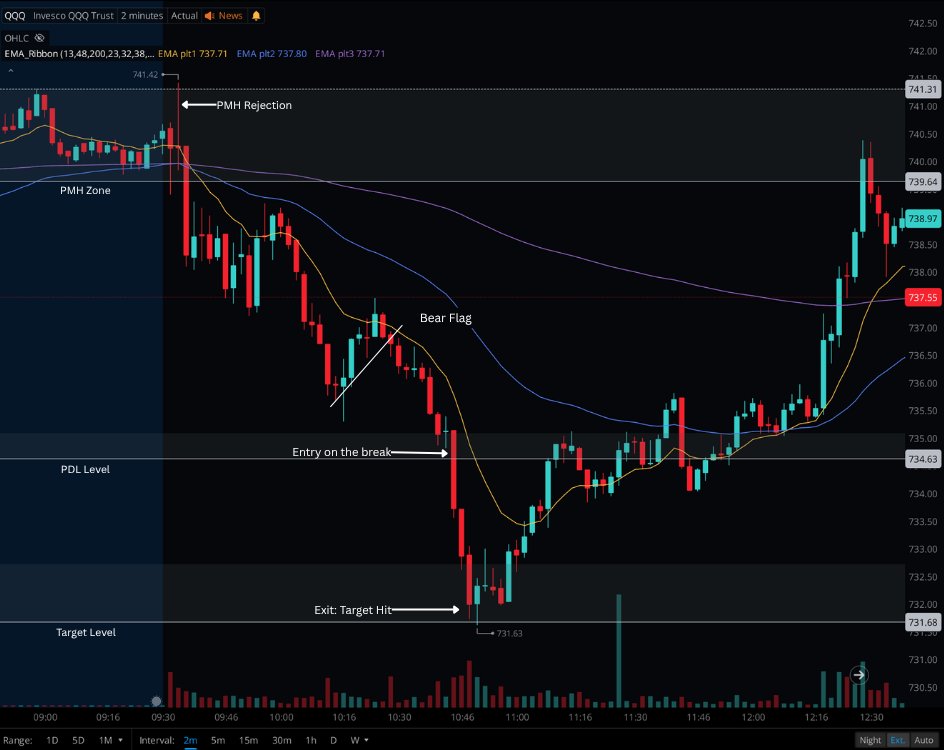Click the current price 738.97 label
Image resolution: width=944 pixels, height=750 pixels.
tap(922, 218)
